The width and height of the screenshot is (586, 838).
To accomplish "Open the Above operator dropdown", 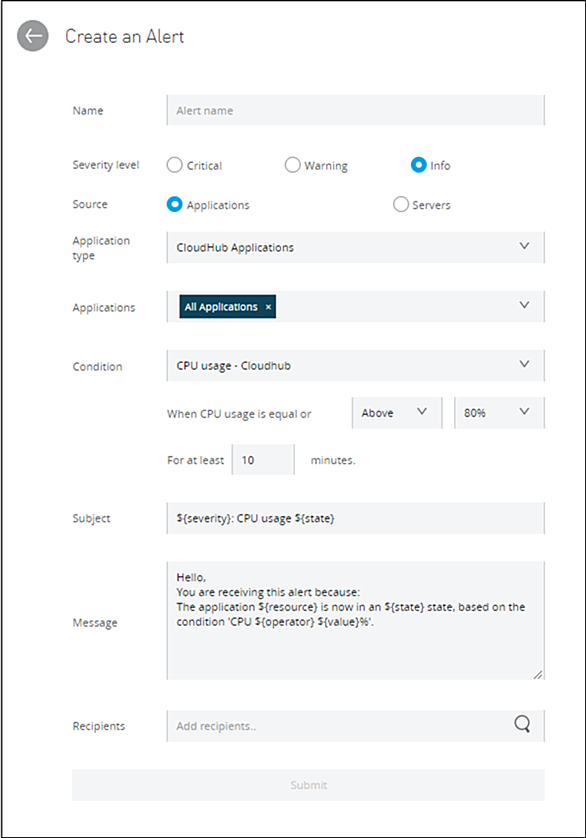I will (397, 413).
